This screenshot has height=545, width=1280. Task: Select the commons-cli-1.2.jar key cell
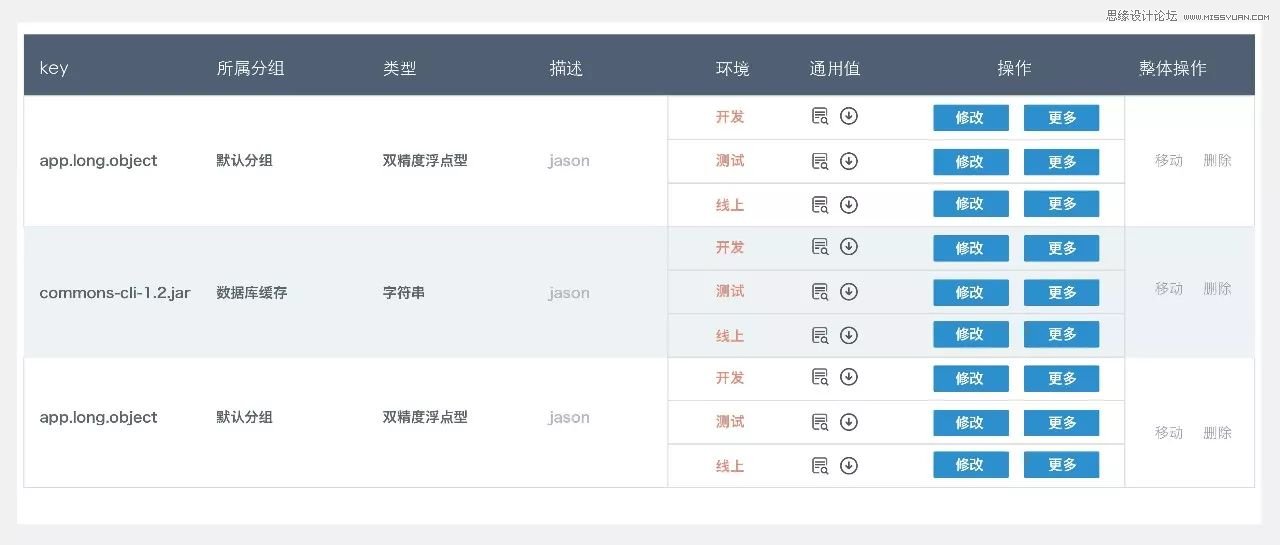click(115, 293)
